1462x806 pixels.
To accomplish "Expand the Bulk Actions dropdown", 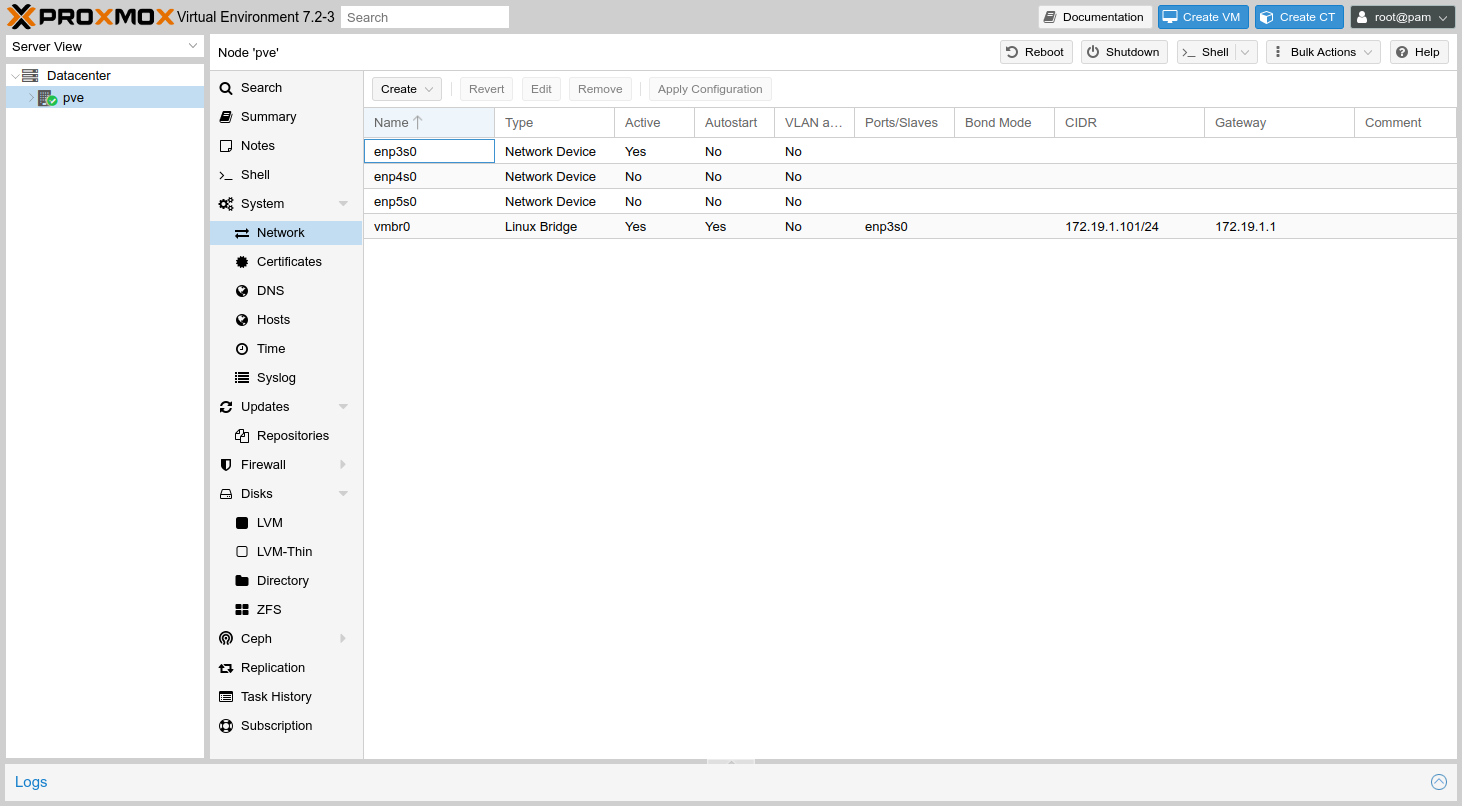I will point(1322,52).
